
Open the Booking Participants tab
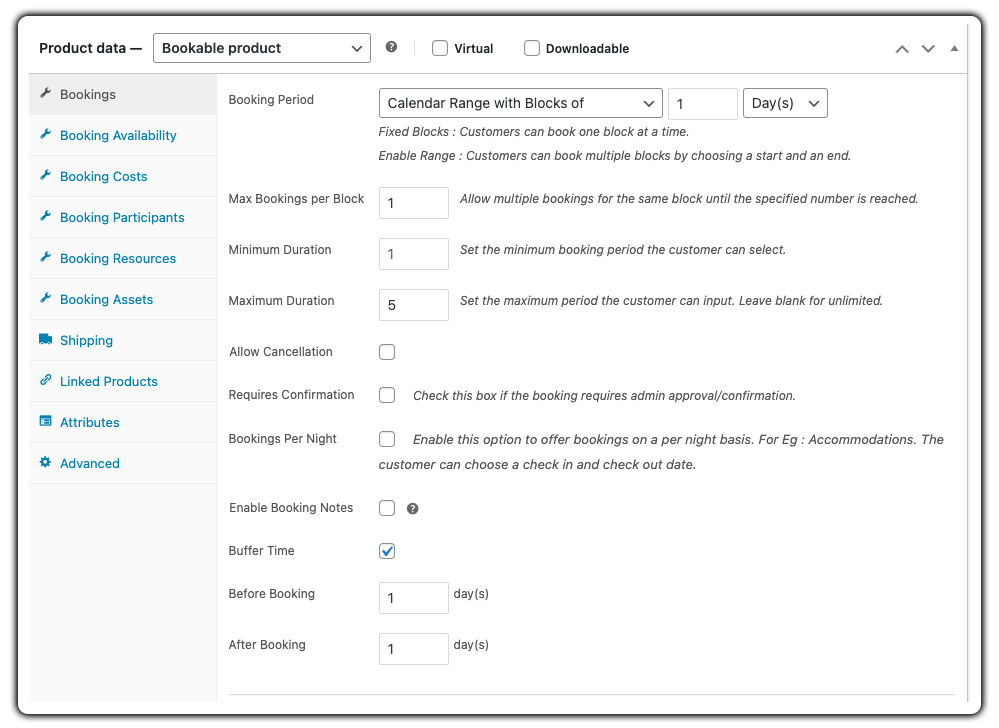click(x=123, y=217)
